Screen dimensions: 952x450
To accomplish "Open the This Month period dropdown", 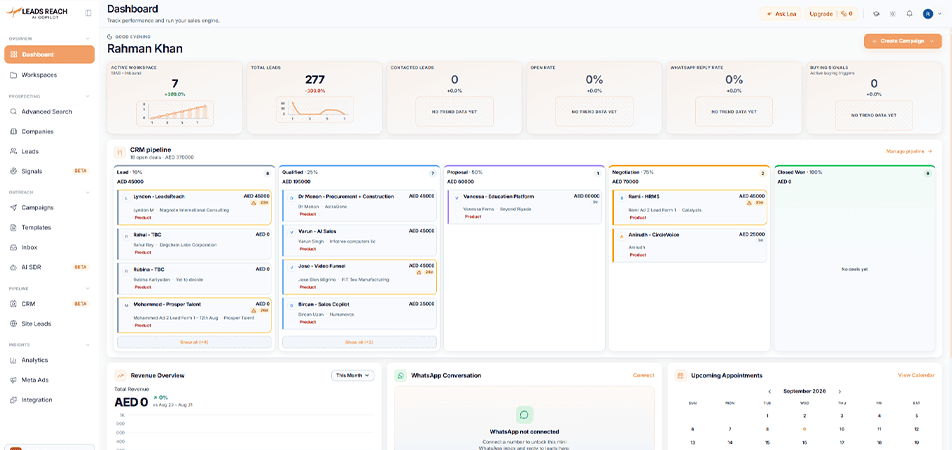I will [353, 375].
